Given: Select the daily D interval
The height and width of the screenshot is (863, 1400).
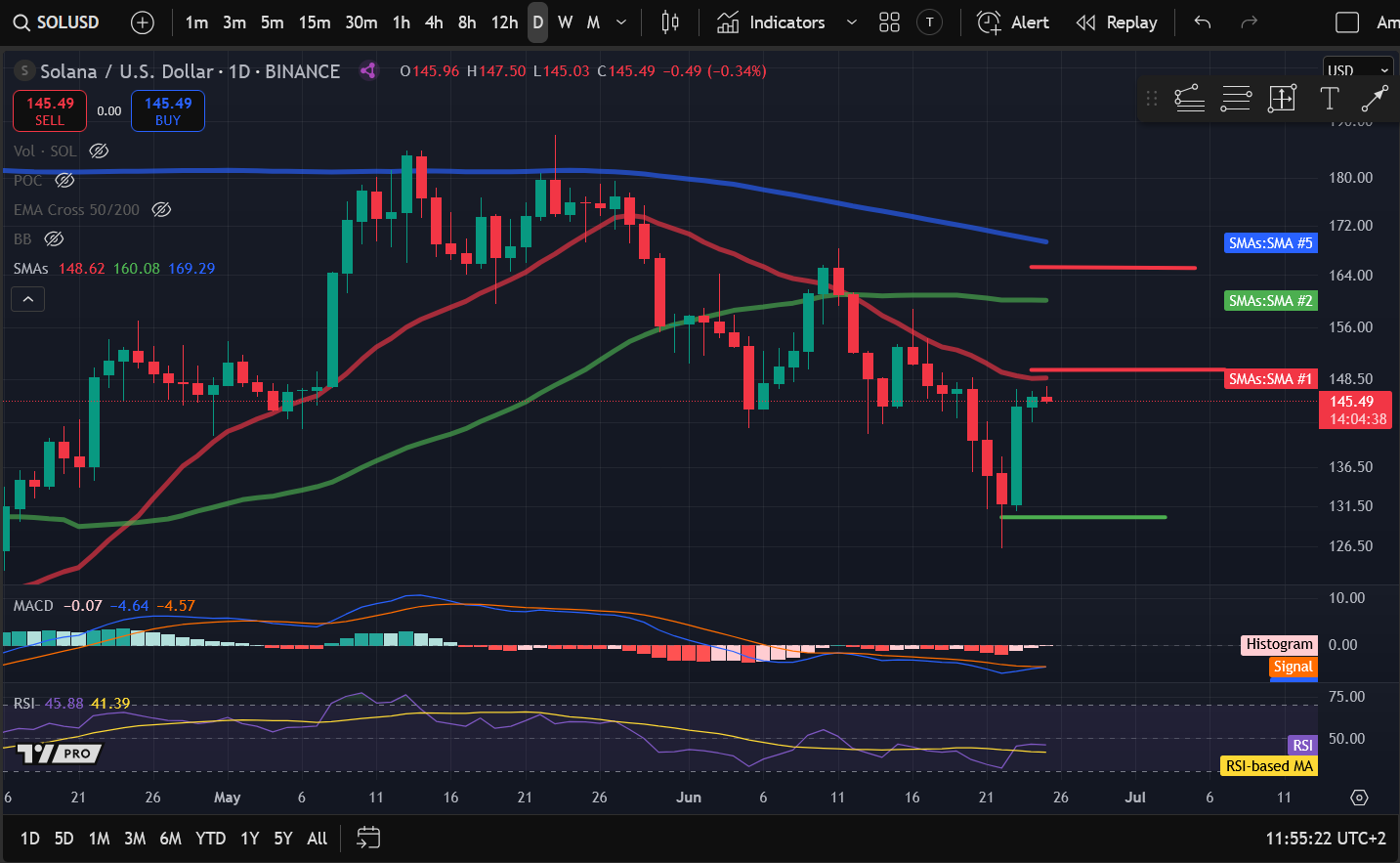Looking at the screenshot, I should (x=538, y=22).
